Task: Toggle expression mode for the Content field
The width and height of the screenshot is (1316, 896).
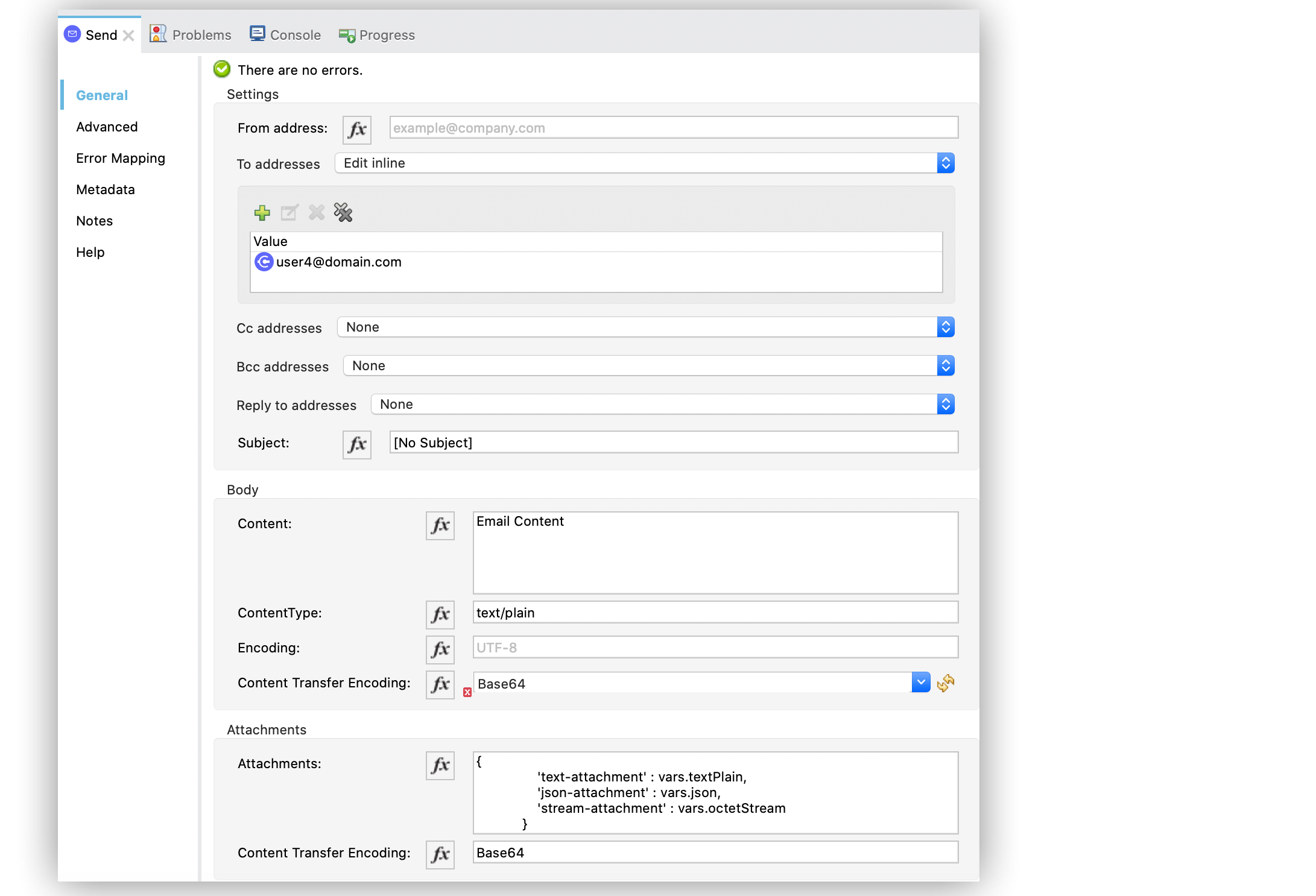Action: (x=440, y=526)
